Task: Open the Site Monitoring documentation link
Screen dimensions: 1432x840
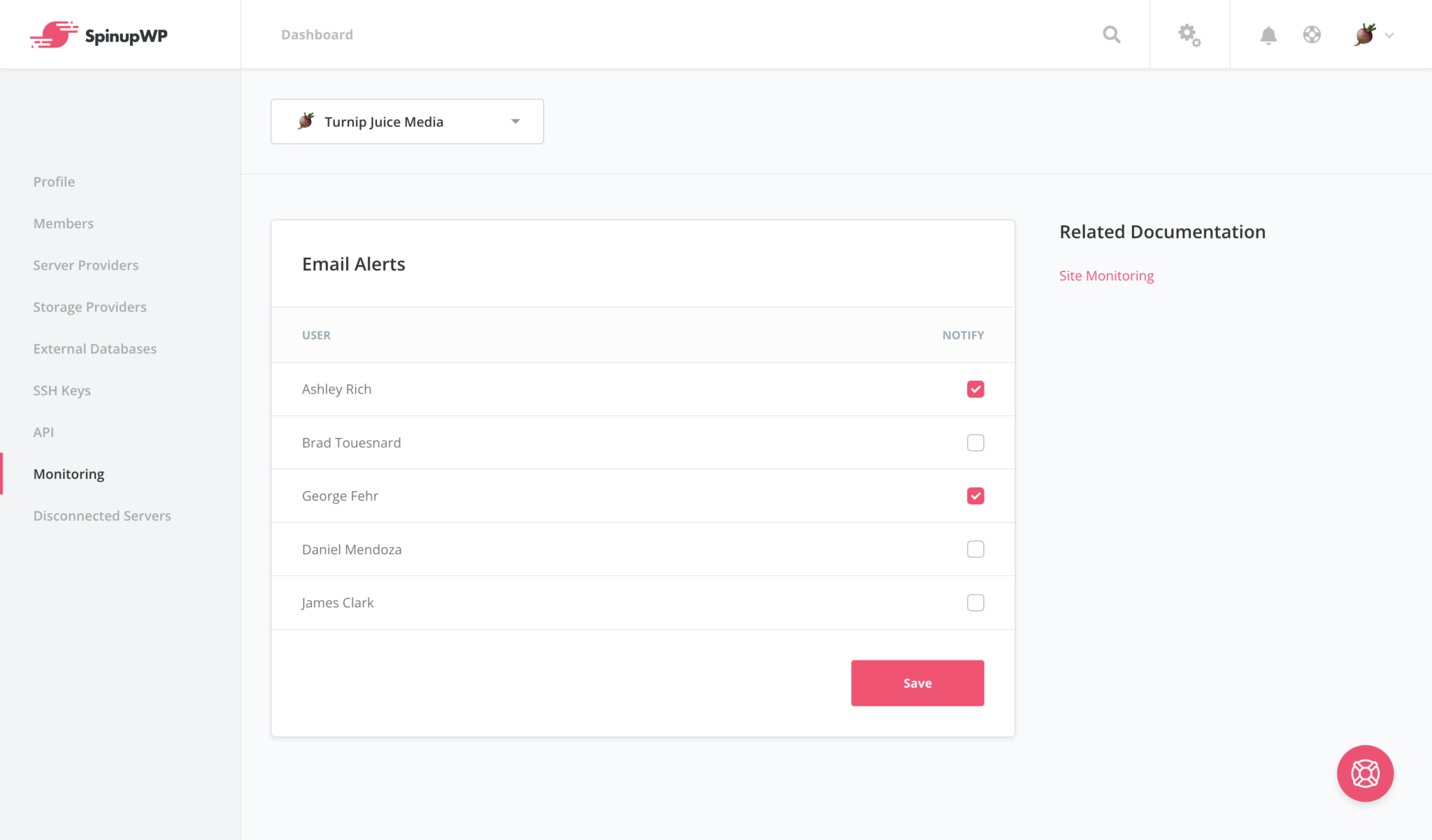Action: pos(1106,275)
